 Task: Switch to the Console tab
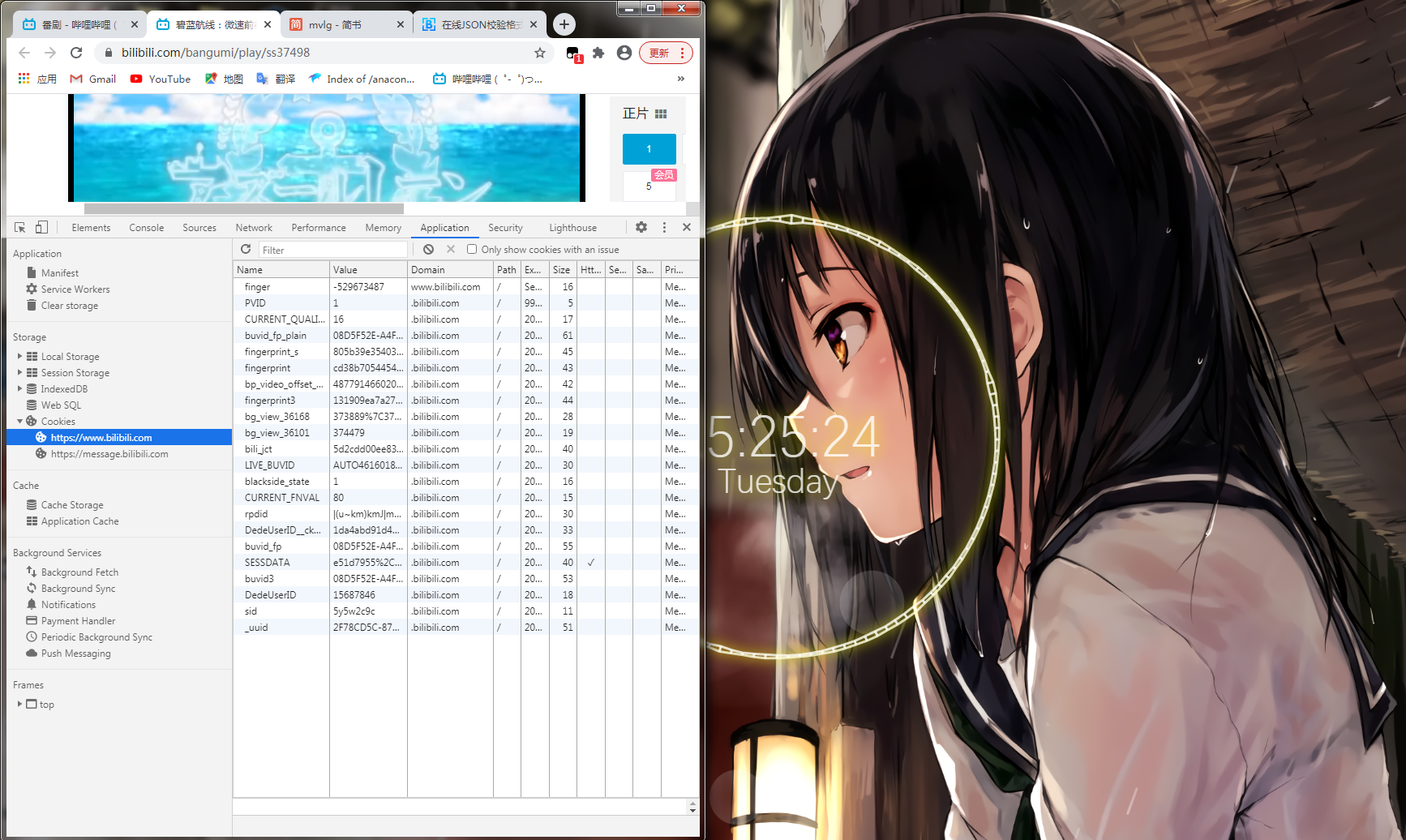[x=147, y=228]
